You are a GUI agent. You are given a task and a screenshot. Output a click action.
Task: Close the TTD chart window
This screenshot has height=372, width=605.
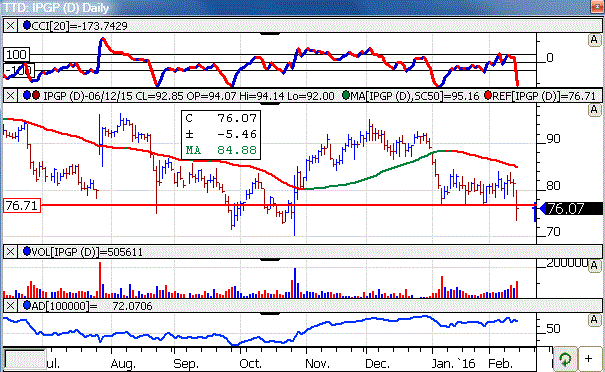click(596, 7)
